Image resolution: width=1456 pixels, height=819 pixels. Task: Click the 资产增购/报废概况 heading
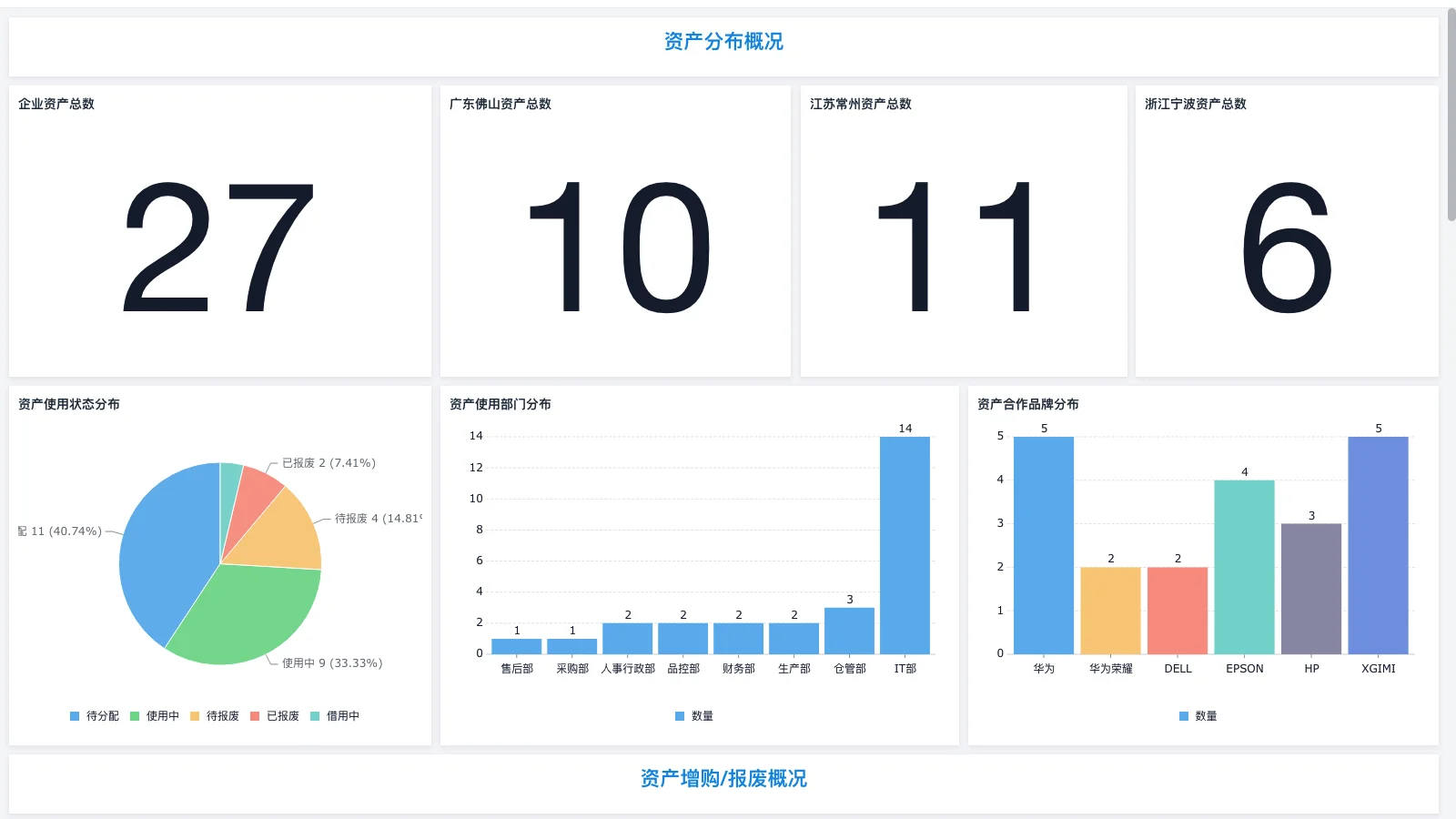pos(723,779)
